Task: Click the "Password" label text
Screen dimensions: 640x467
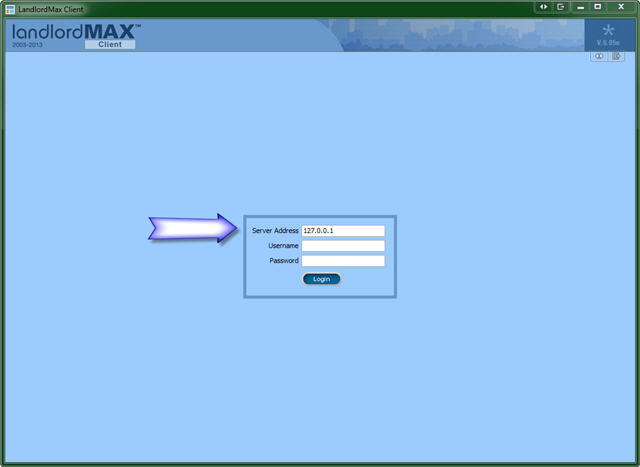Action: [x=284, y=261]
